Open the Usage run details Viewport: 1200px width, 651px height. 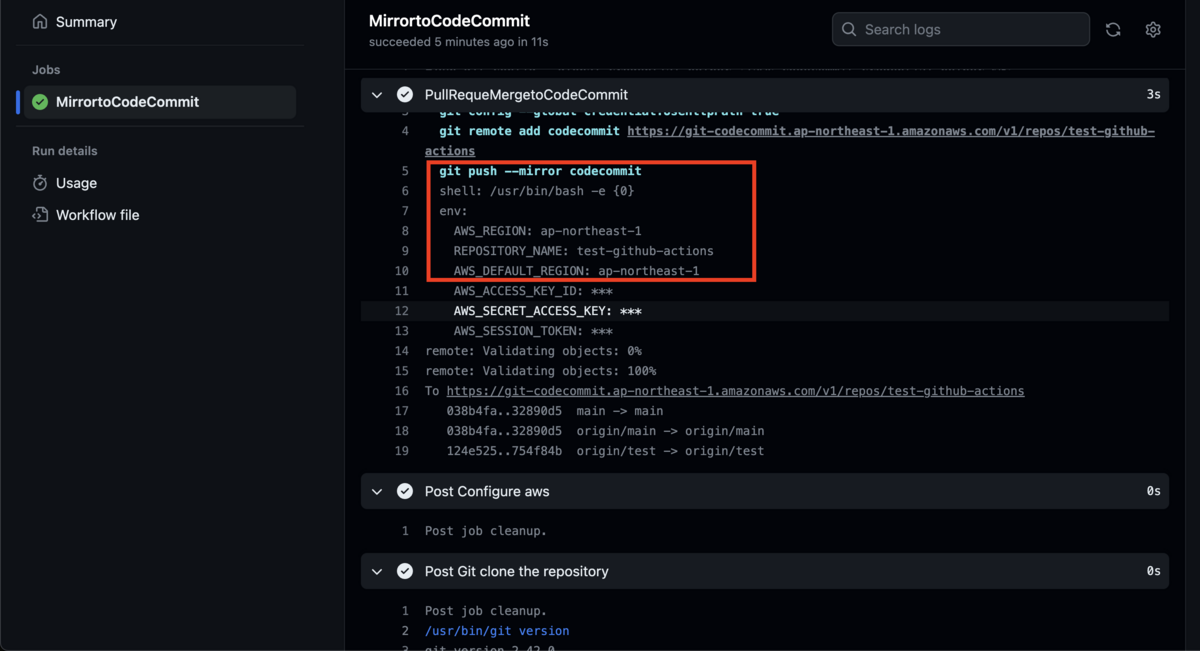pos(76,183)
